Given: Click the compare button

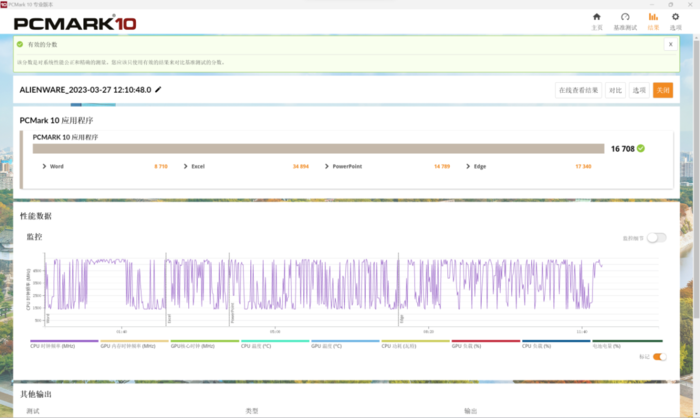Looking at the screenshot, I should pyautogui.click(x=615, y=90).
